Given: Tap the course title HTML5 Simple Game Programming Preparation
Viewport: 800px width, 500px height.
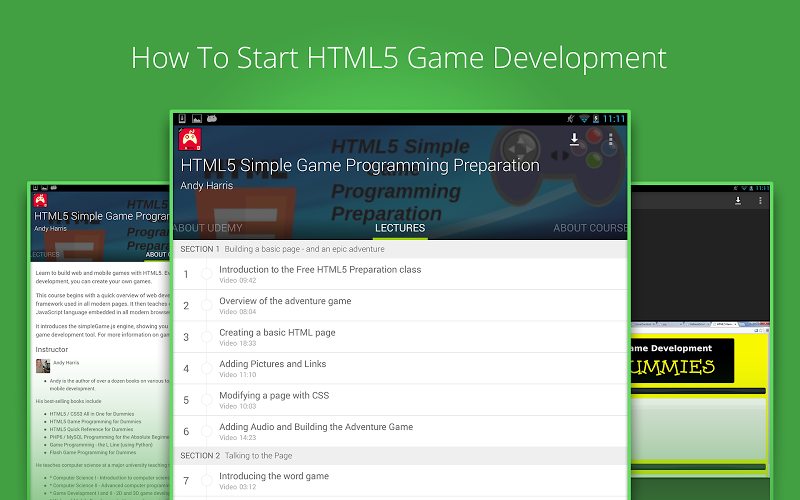Looking at the screenshot, I should (x=360, y=165).
